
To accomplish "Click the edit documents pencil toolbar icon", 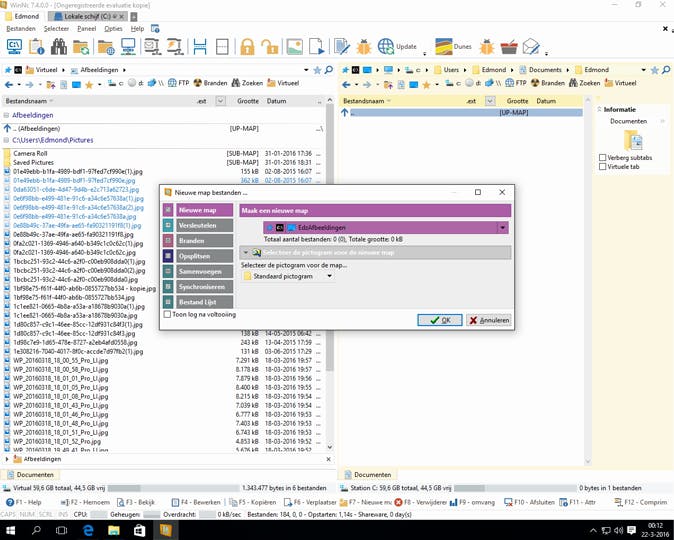I will 342,46.
